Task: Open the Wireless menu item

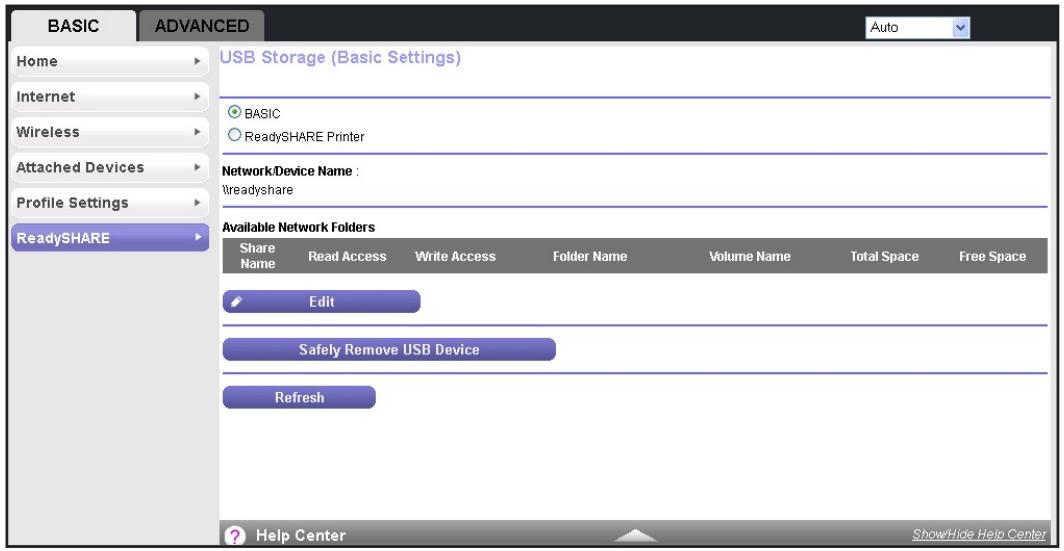Action: click(x=109, y=132)
